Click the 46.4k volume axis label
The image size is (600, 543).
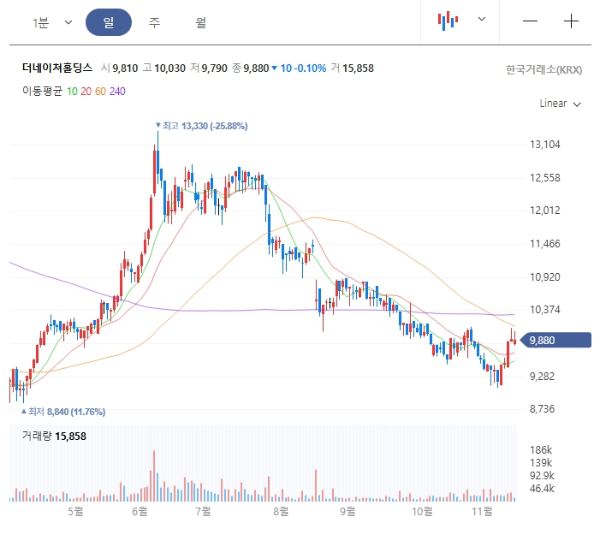tap(542, 488)
